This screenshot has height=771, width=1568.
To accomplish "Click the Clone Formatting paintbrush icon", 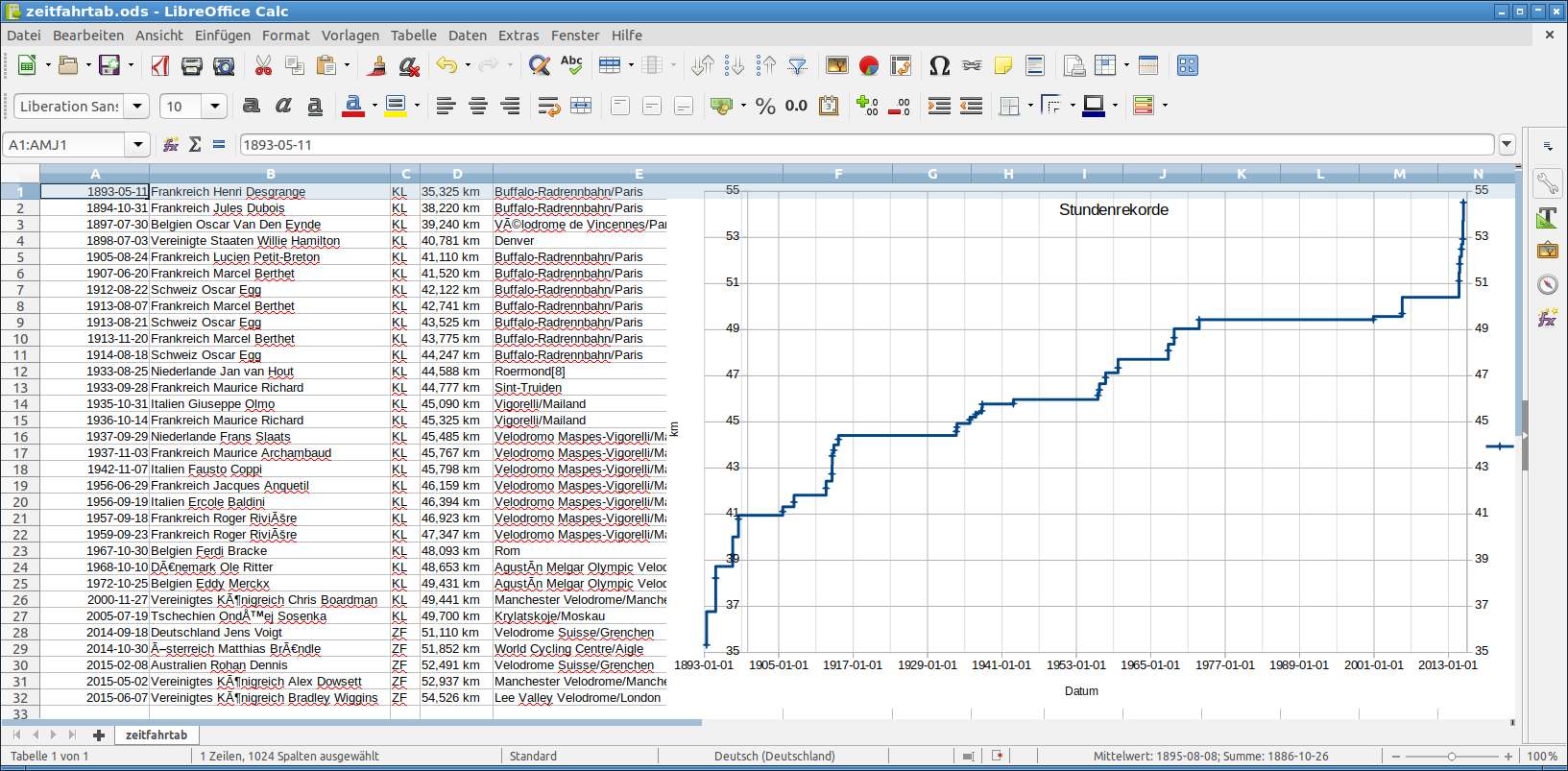I will tap(377, 65).
